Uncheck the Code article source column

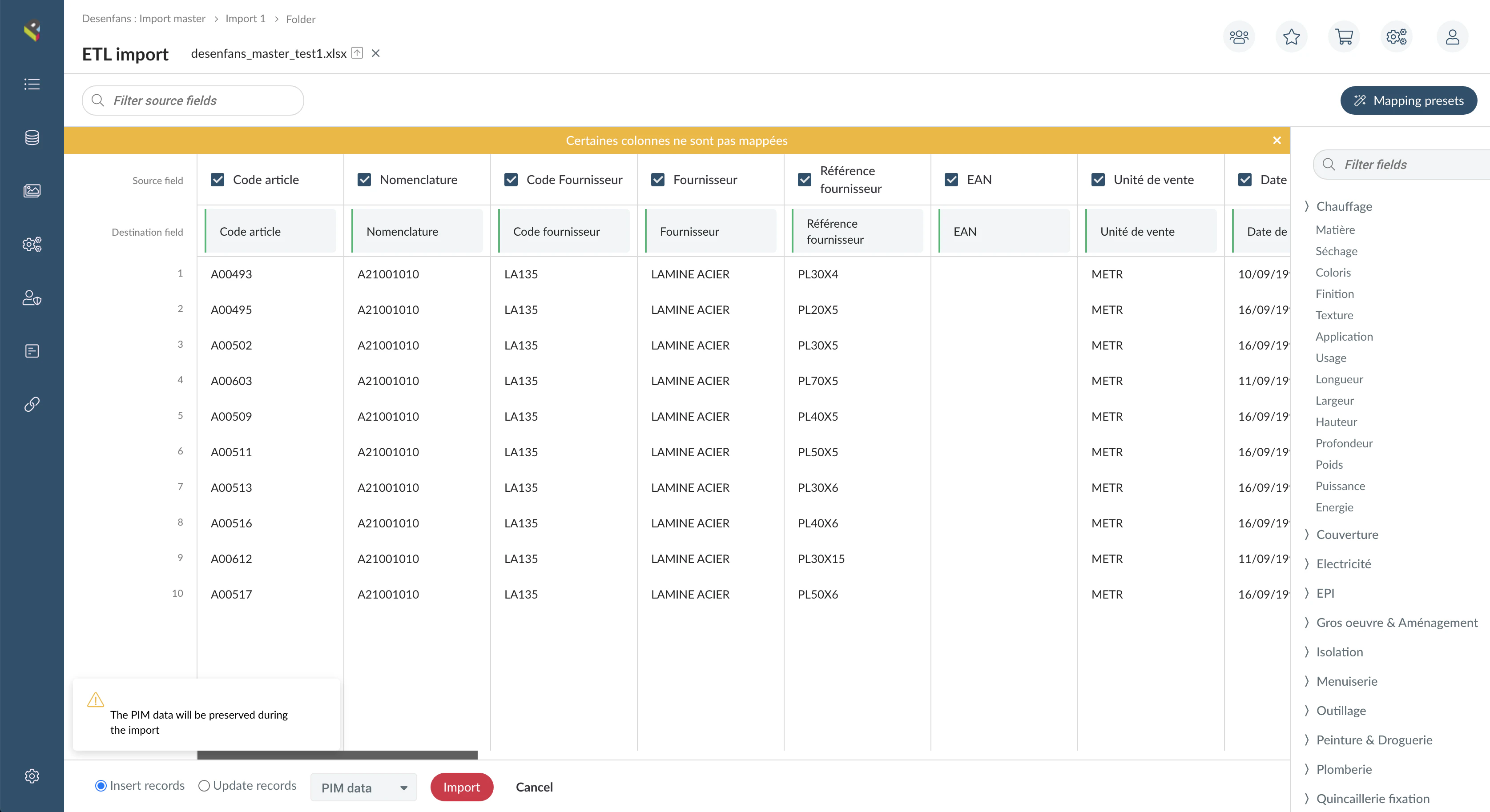click(x=217, y=180)
